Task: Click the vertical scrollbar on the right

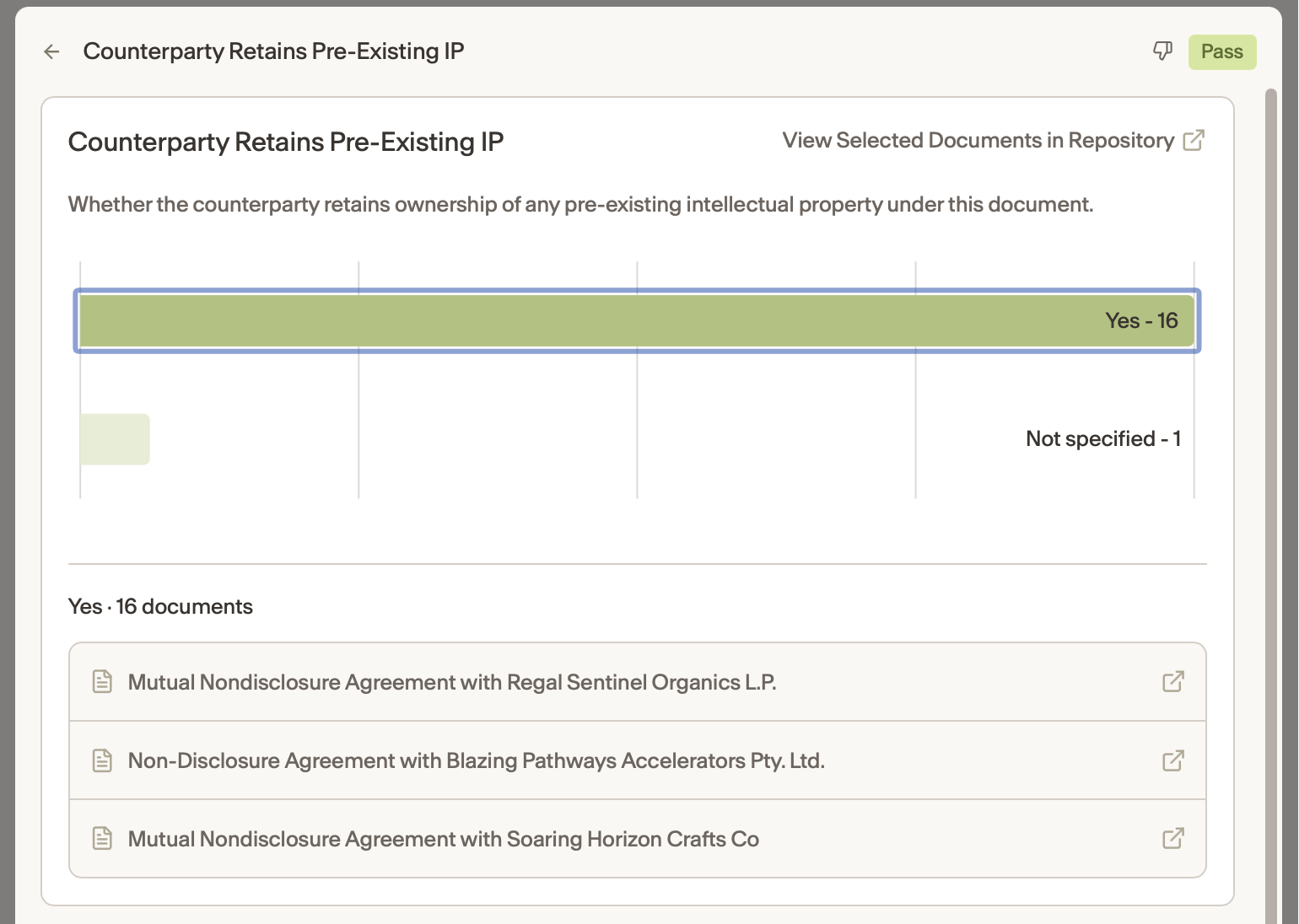Action: pyautogui.click(x=1271, y=506)
